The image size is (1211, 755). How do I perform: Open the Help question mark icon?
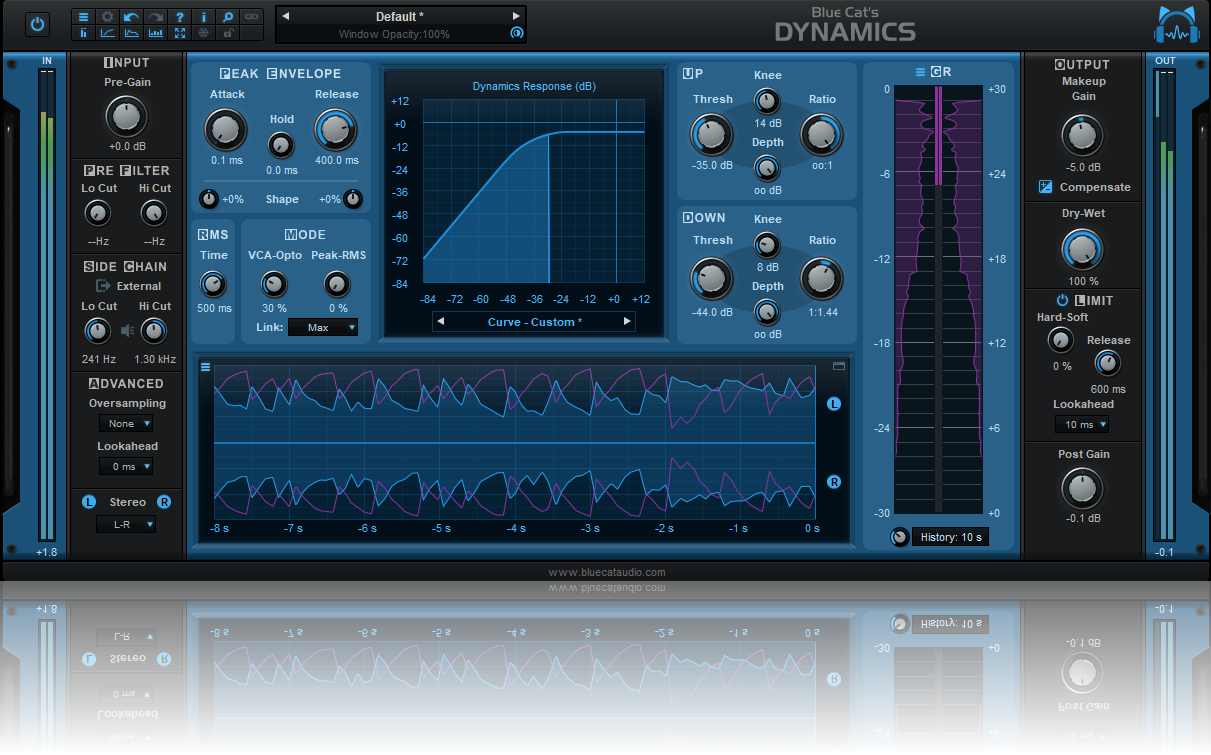[x=180, y=16]
